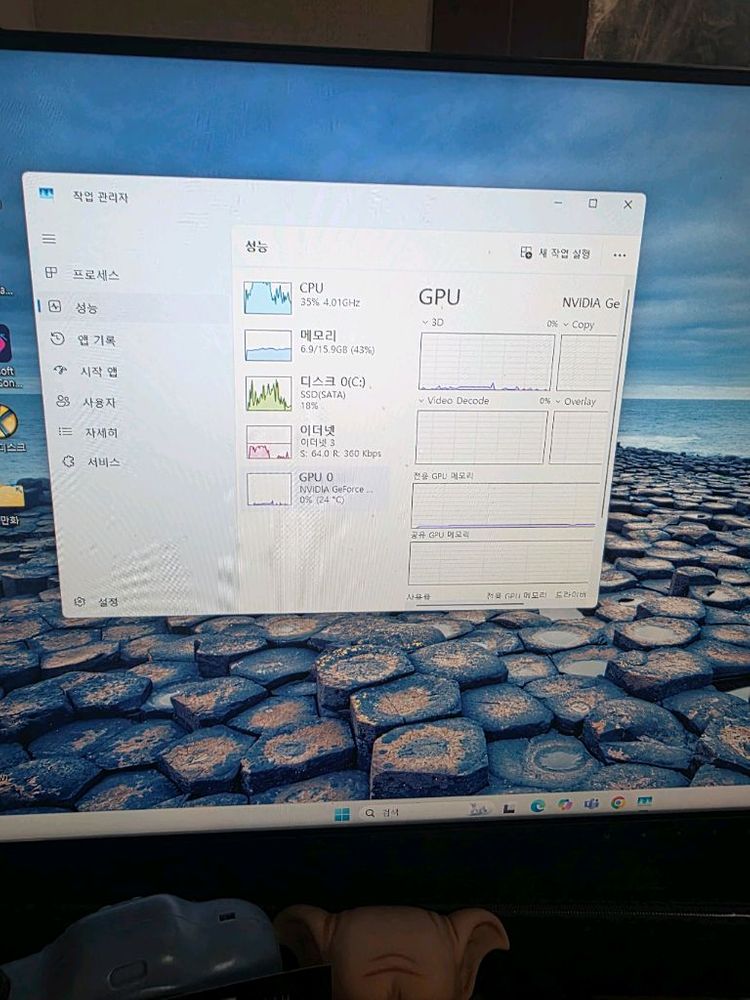Select the 성능 (Performance) page

86,308
